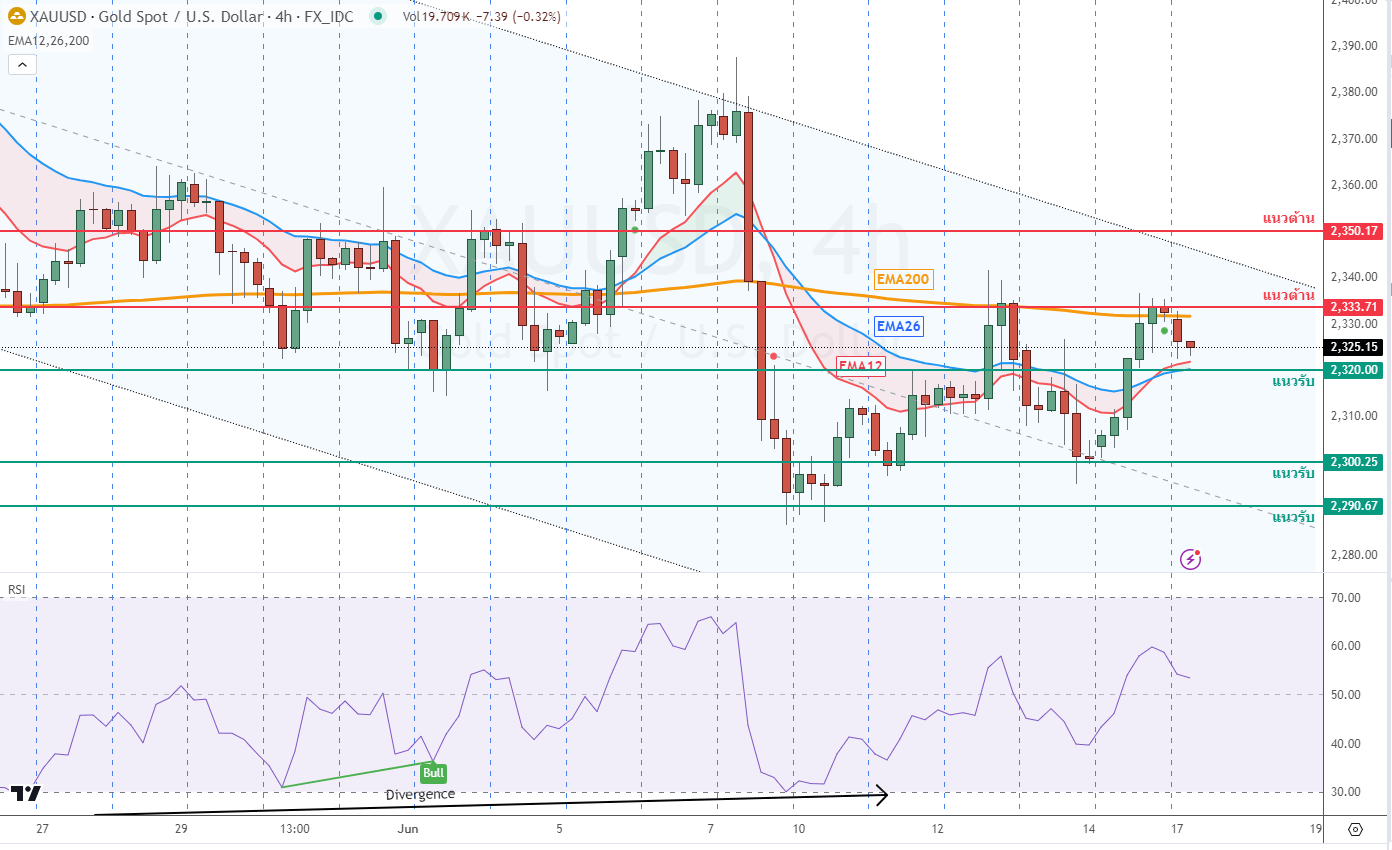
Task: Click the green market status dot
Action: tap(377, 16)
